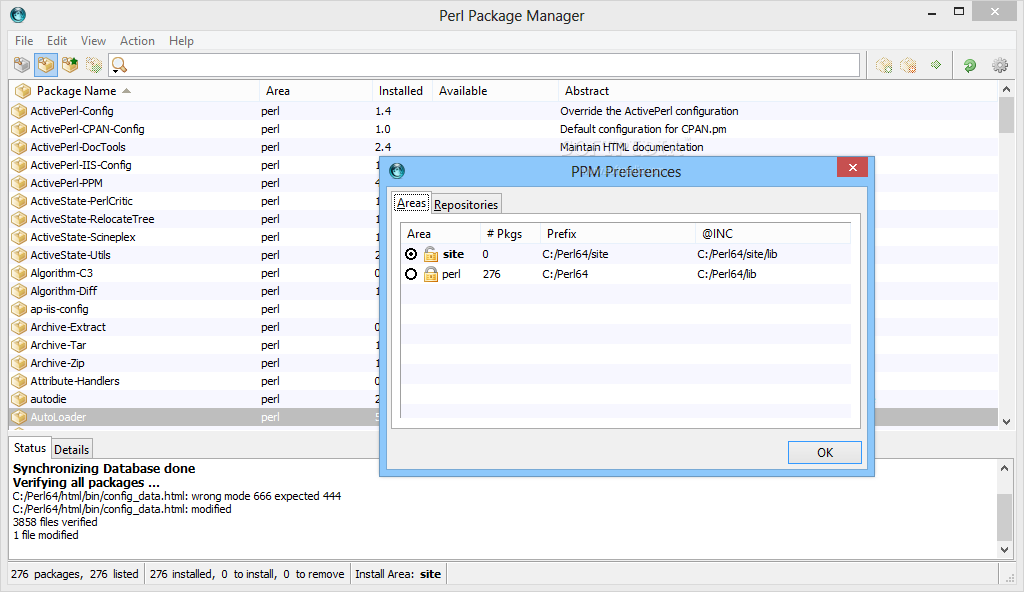Click the box icon next to Archive-Tar
The height and width of the screenshot is (592, 1024).
click(19, 345)
